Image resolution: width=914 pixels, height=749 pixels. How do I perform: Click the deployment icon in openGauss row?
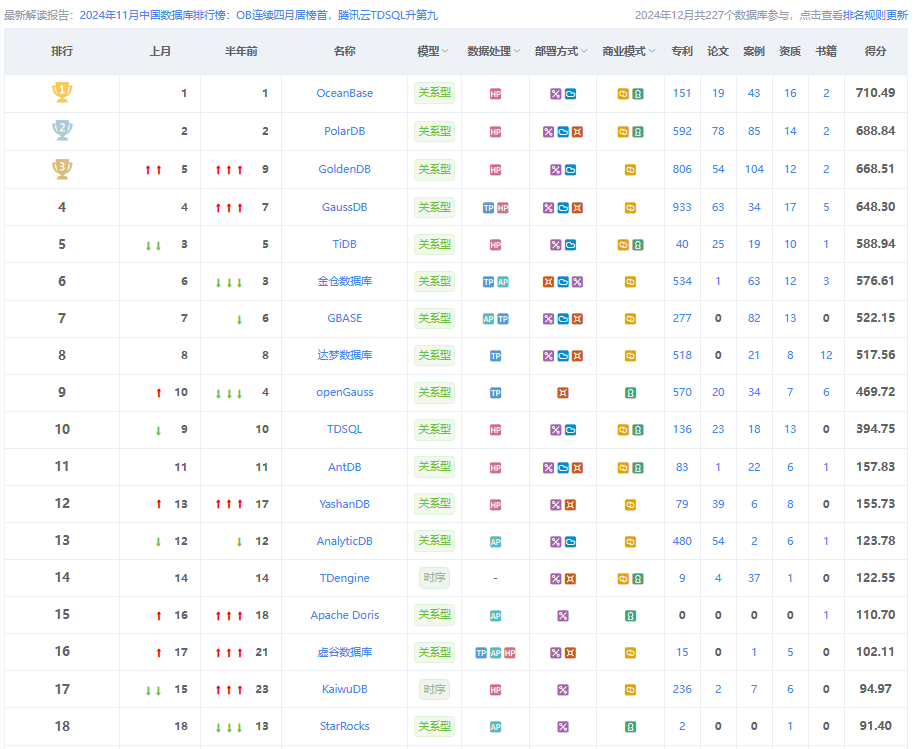click(563, 393)
